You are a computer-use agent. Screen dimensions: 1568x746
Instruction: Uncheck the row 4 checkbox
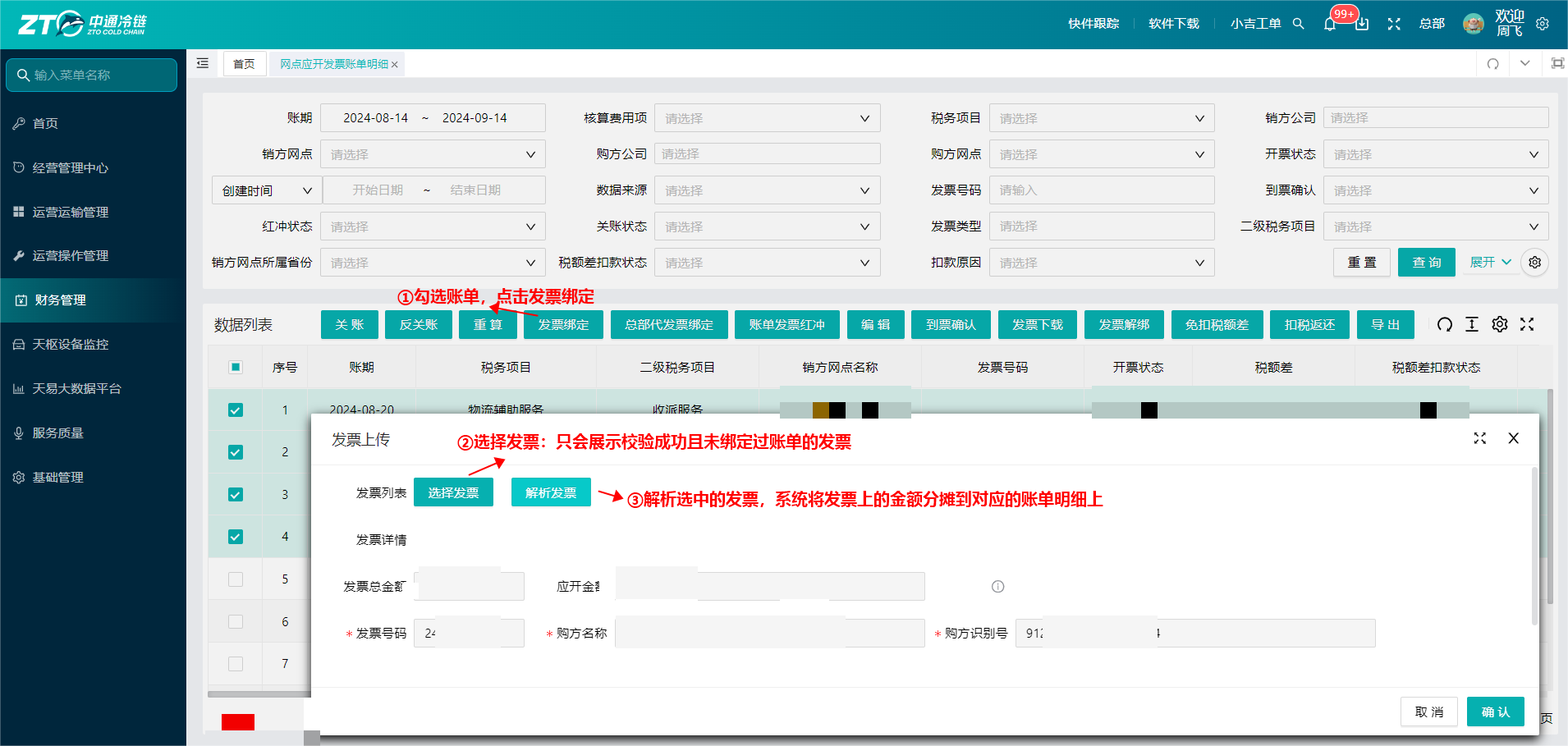click(x=236, y=537)
